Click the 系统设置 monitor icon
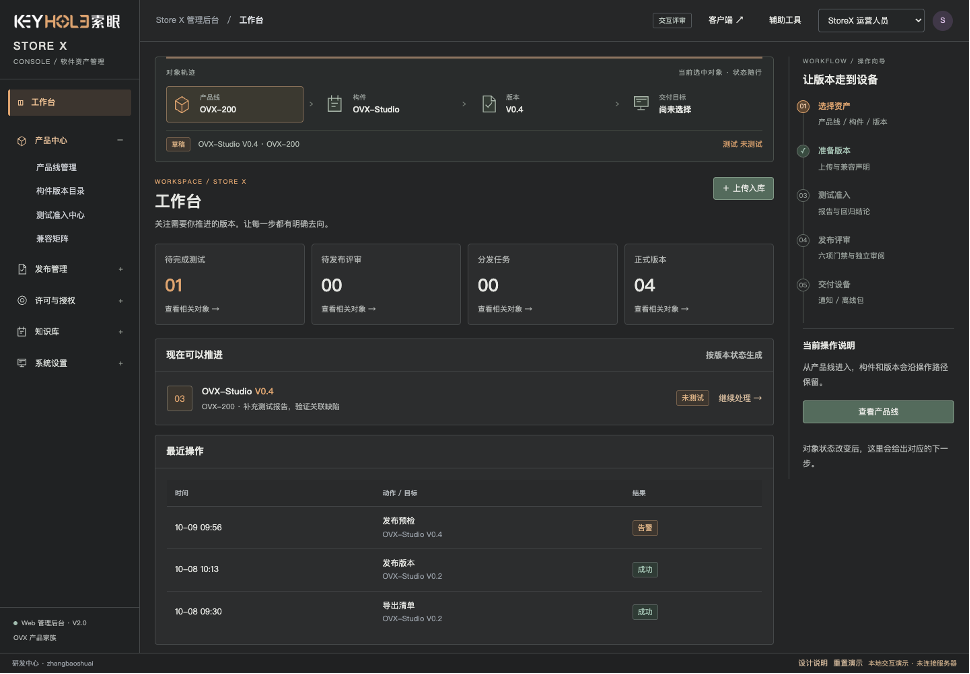Screen dimensions: 970x674 click(x=22, y=363)
